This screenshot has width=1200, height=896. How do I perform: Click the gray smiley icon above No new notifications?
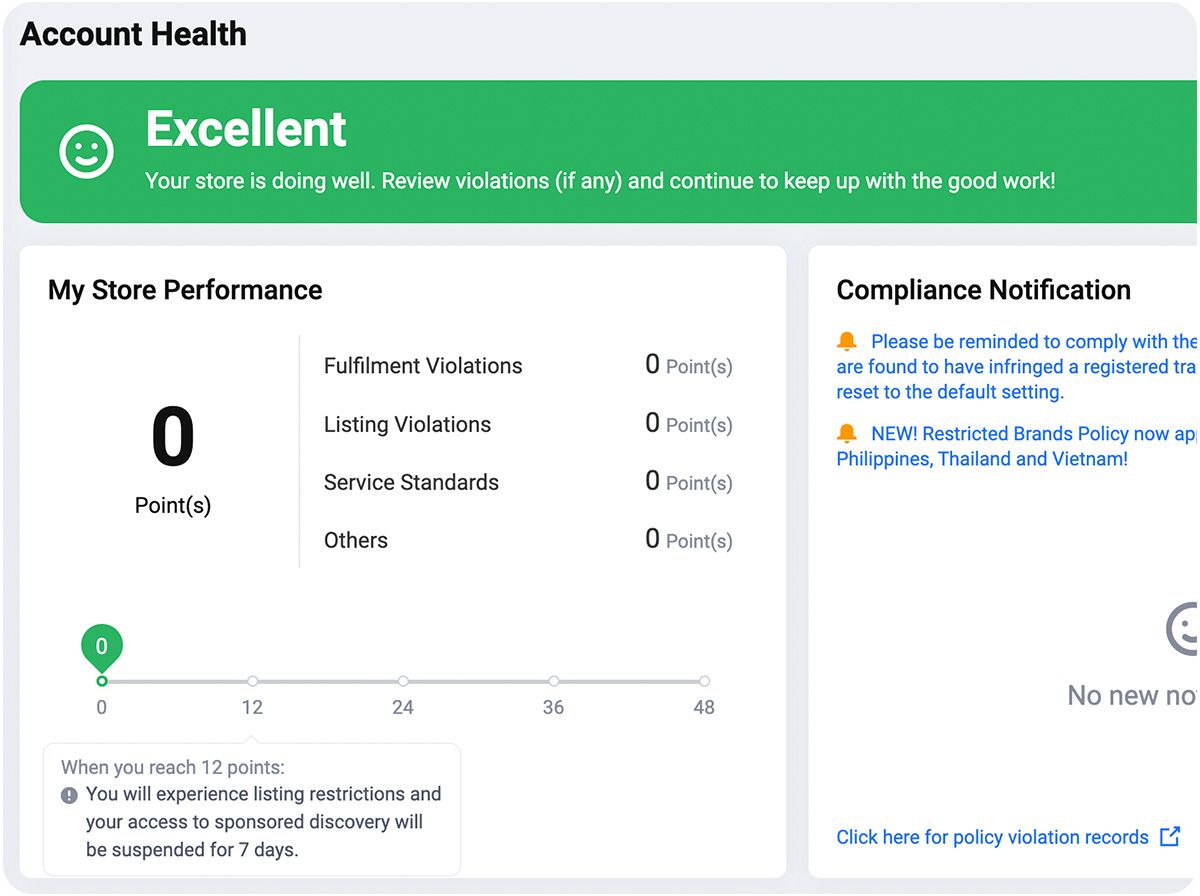1183,629
